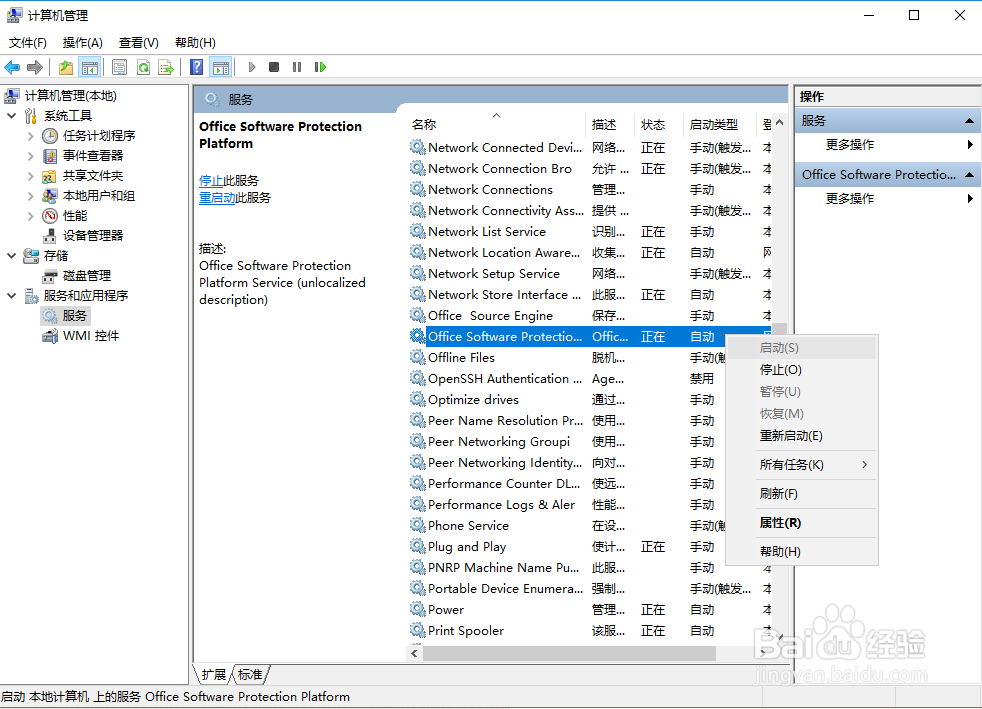Toggle the show/hide action pane icon
This screenshot has height=709, width=982.
click(221, 67)
